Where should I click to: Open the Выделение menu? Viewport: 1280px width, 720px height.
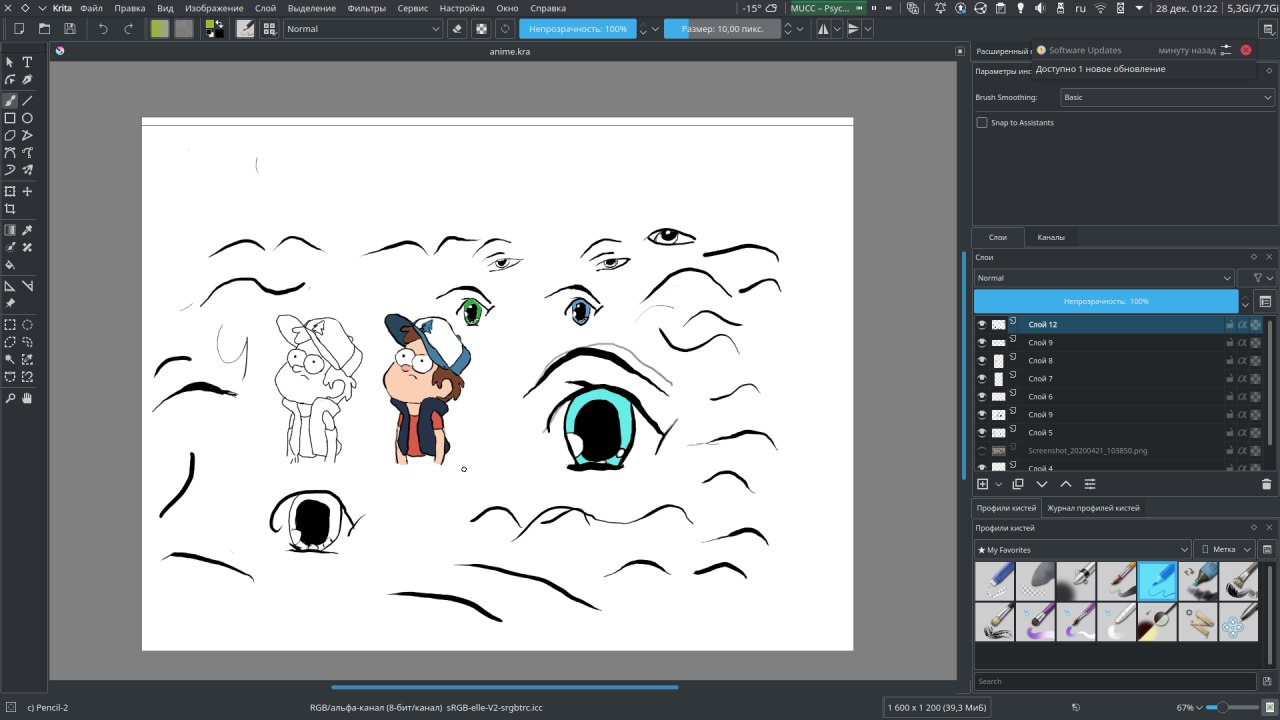(x=312, y=8)
